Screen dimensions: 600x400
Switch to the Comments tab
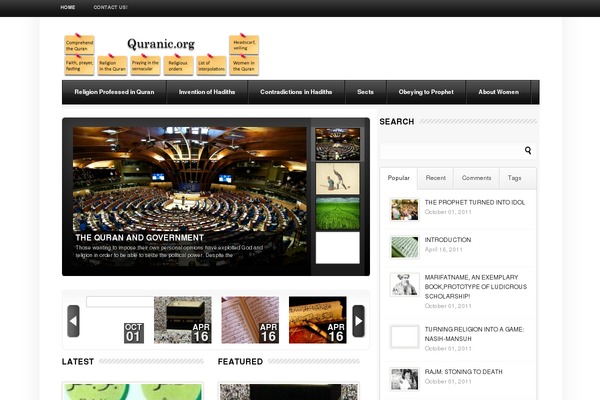coord(476,178)
